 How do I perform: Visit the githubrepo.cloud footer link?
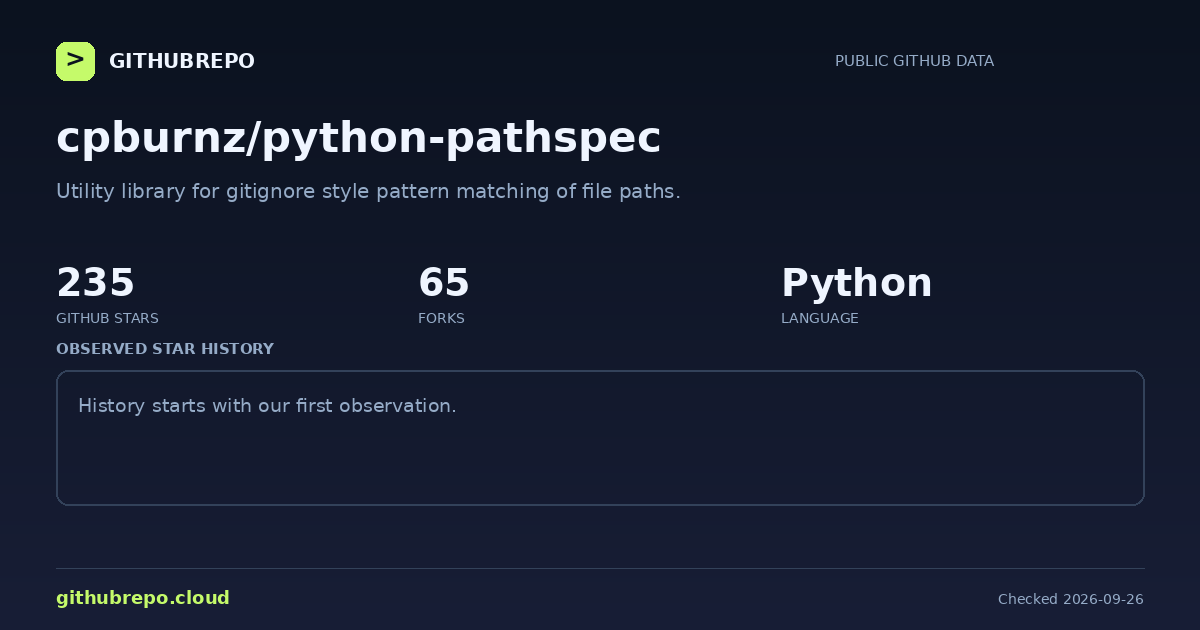[143, 598]
